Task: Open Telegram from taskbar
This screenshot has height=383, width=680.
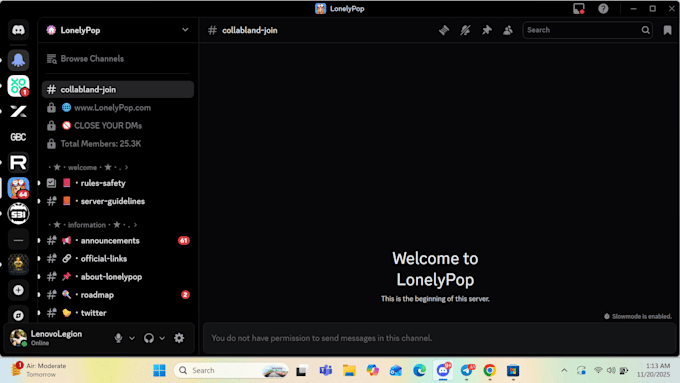Action: [467, 370]
